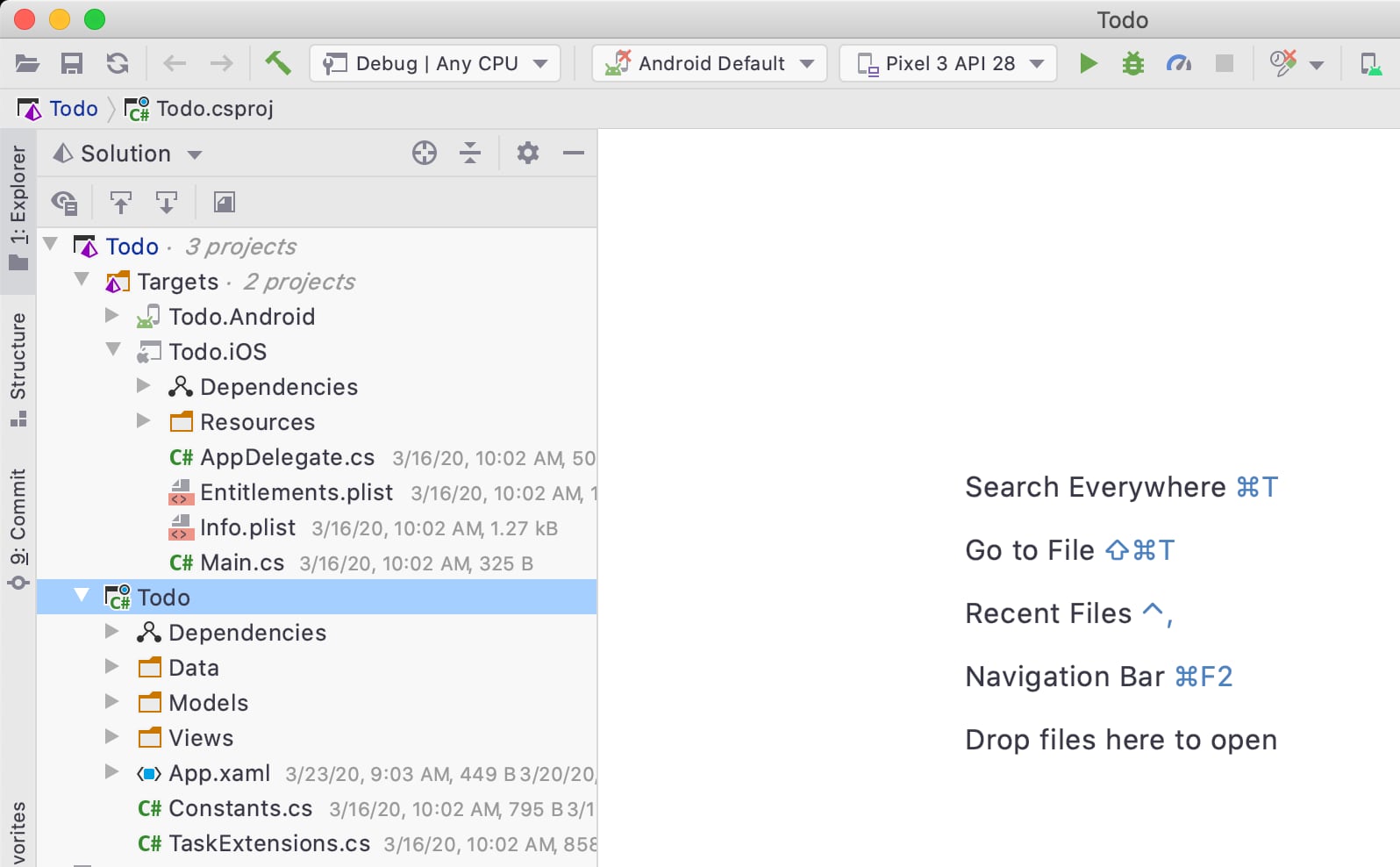Select AppDelegate.cs in the tree
Image resolution: width=1400 pixels, height=867 pixels.
(x=287, y=457)
